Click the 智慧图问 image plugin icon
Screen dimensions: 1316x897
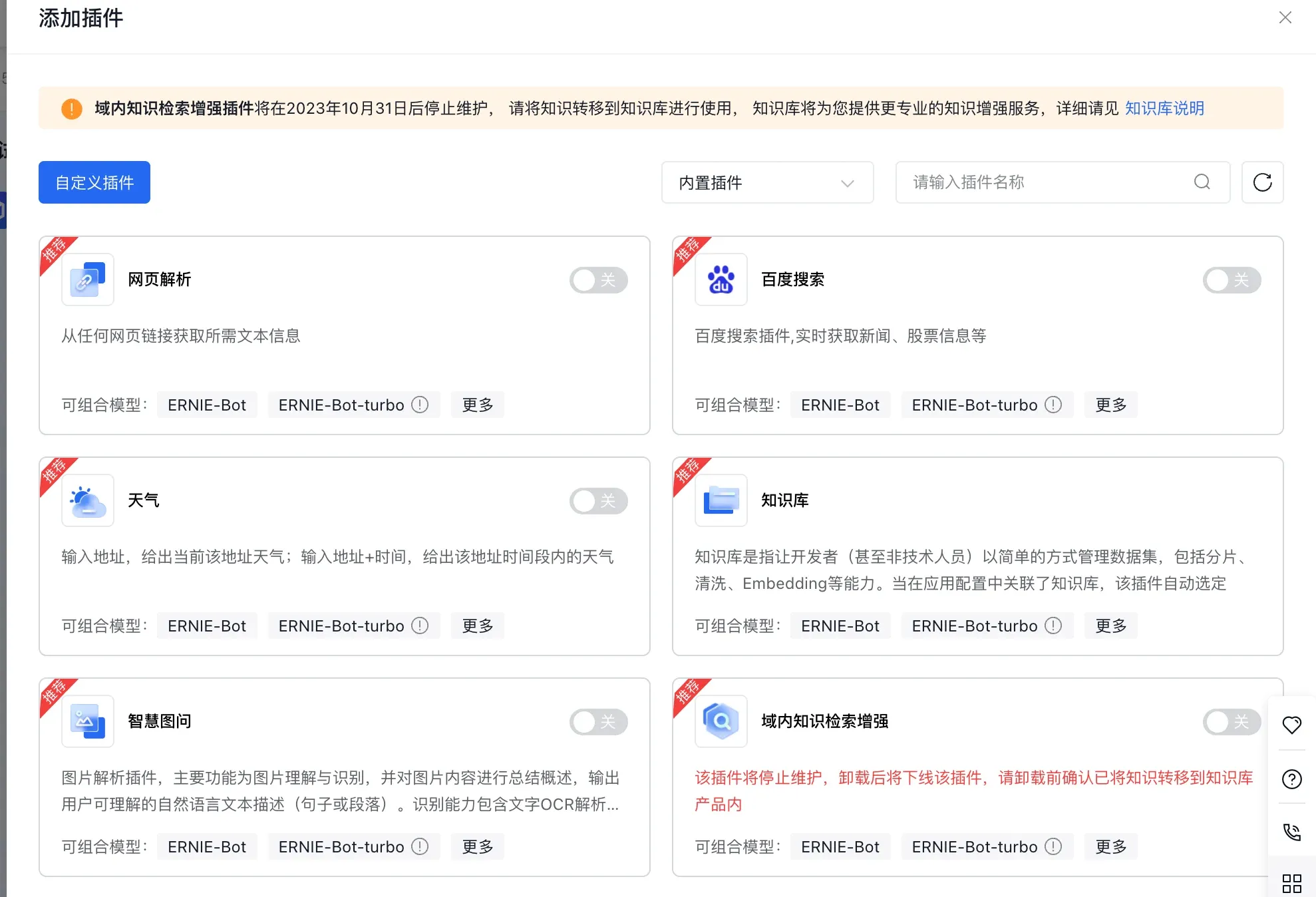pyautogui.click(x=87, y=721)
